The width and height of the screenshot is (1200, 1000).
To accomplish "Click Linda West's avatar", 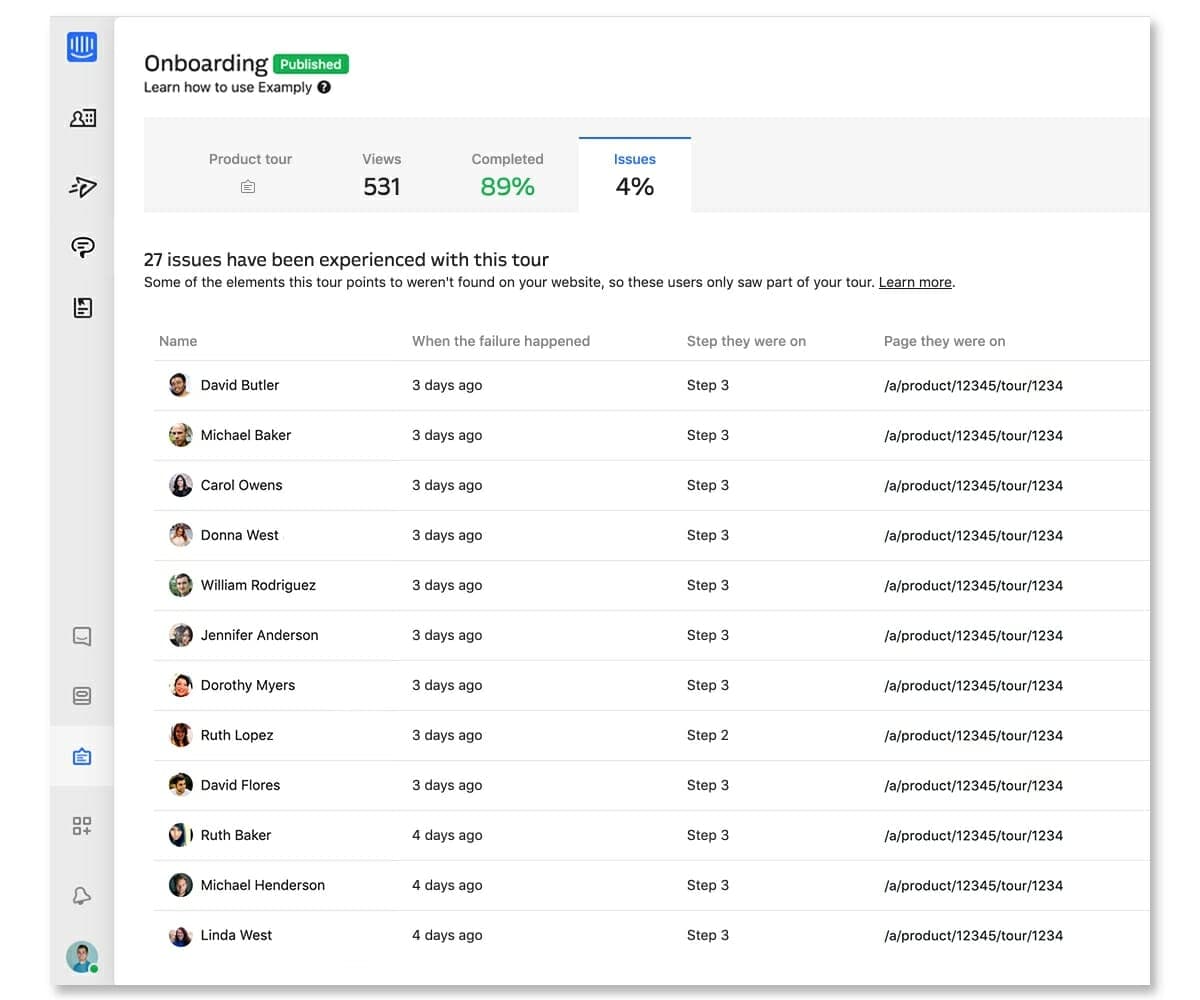I will (180, 935).
